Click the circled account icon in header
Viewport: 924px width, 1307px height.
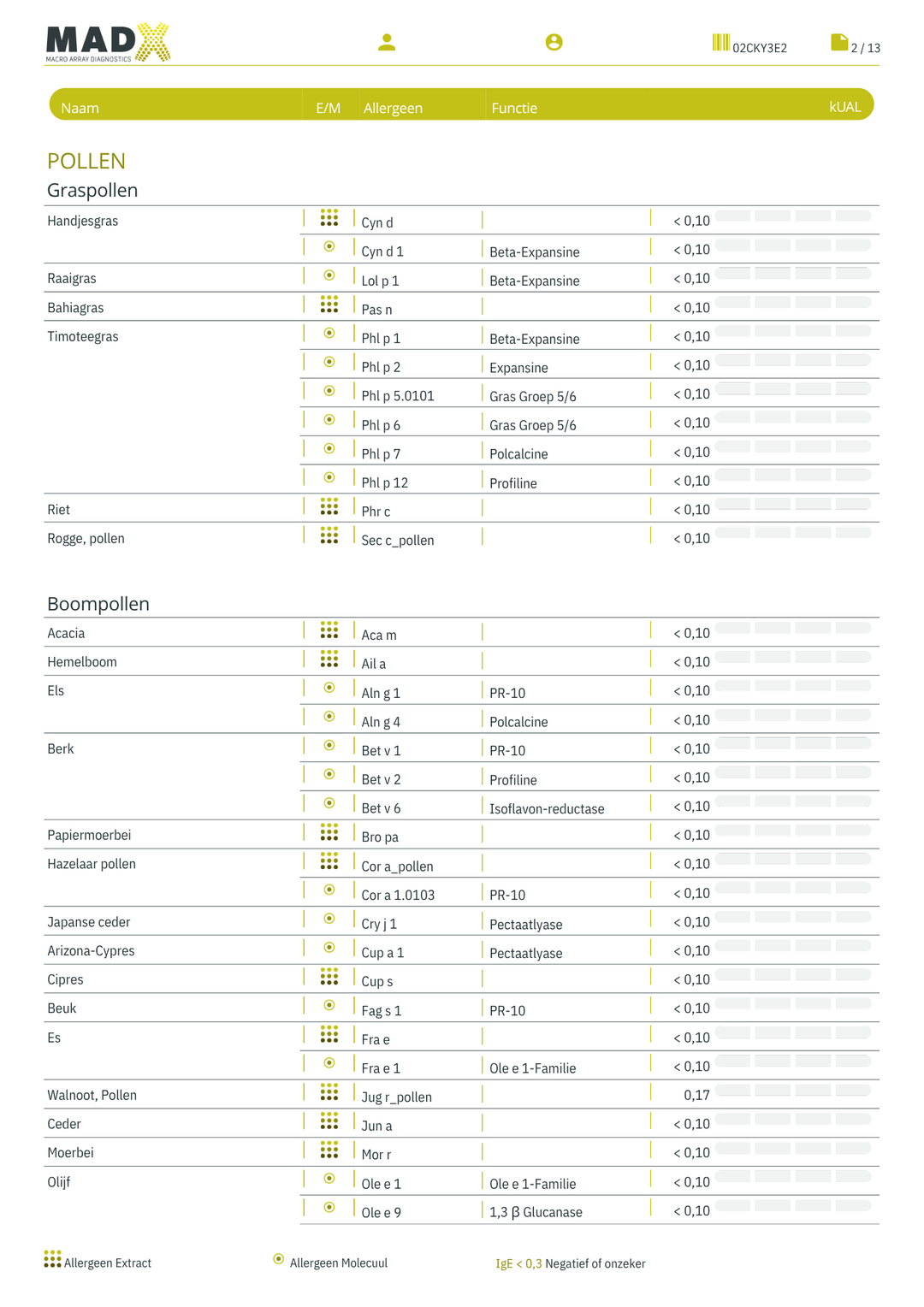click(x=554, y=42)
